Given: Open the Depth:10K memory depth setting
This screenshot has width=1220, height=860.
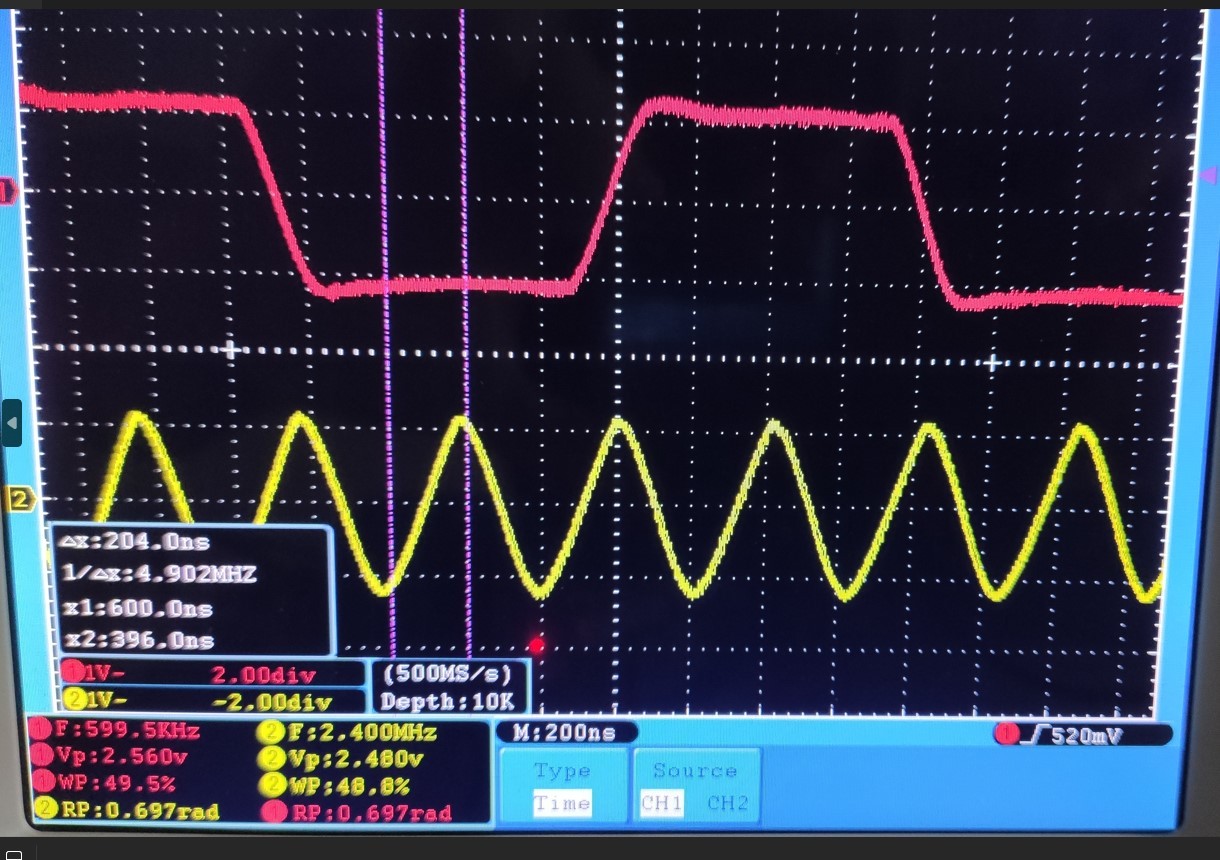Looking at the screenshot, I should (448, 701).
